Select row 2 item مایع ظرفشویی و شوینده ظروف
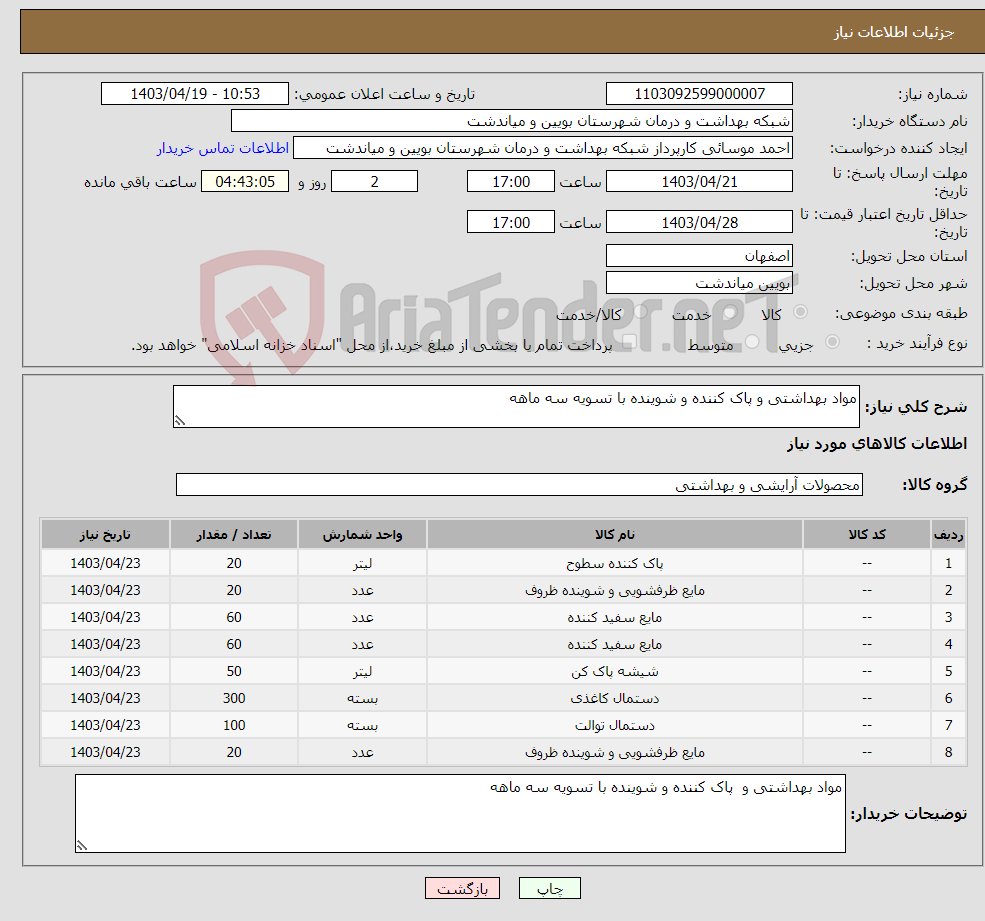This screenshot has height=921, width=985. (x=615, y=591)
